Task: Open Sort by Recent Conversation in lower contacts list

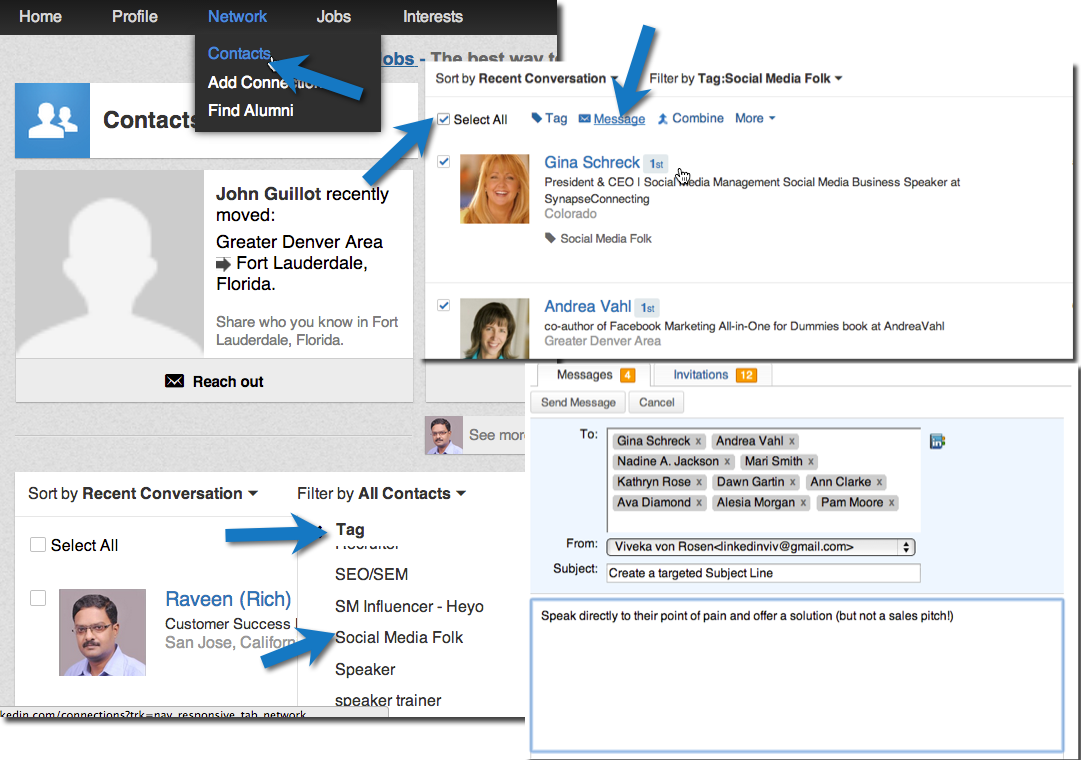Action: coord(143,494)
